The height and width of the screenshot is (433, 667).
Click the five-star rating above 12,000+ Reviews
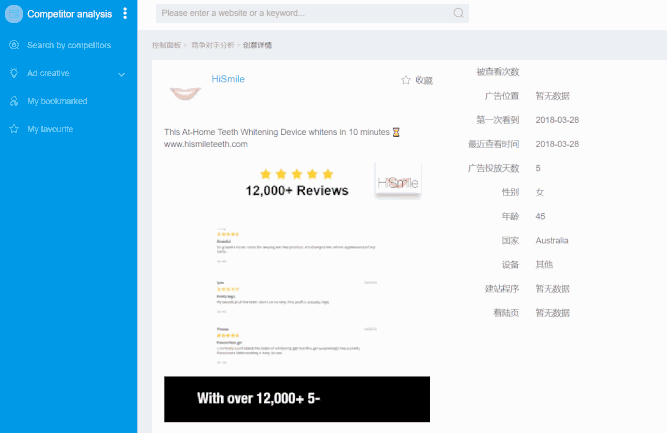(297, 174)
